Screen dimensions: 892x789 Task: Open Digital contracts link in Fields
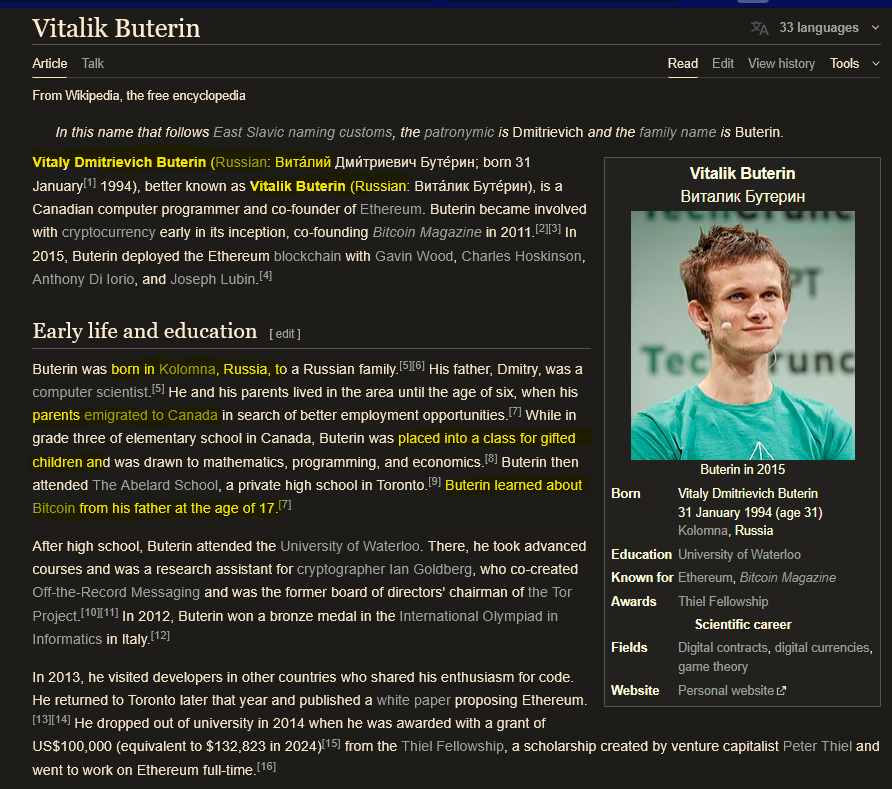click(x=722, y=648)
